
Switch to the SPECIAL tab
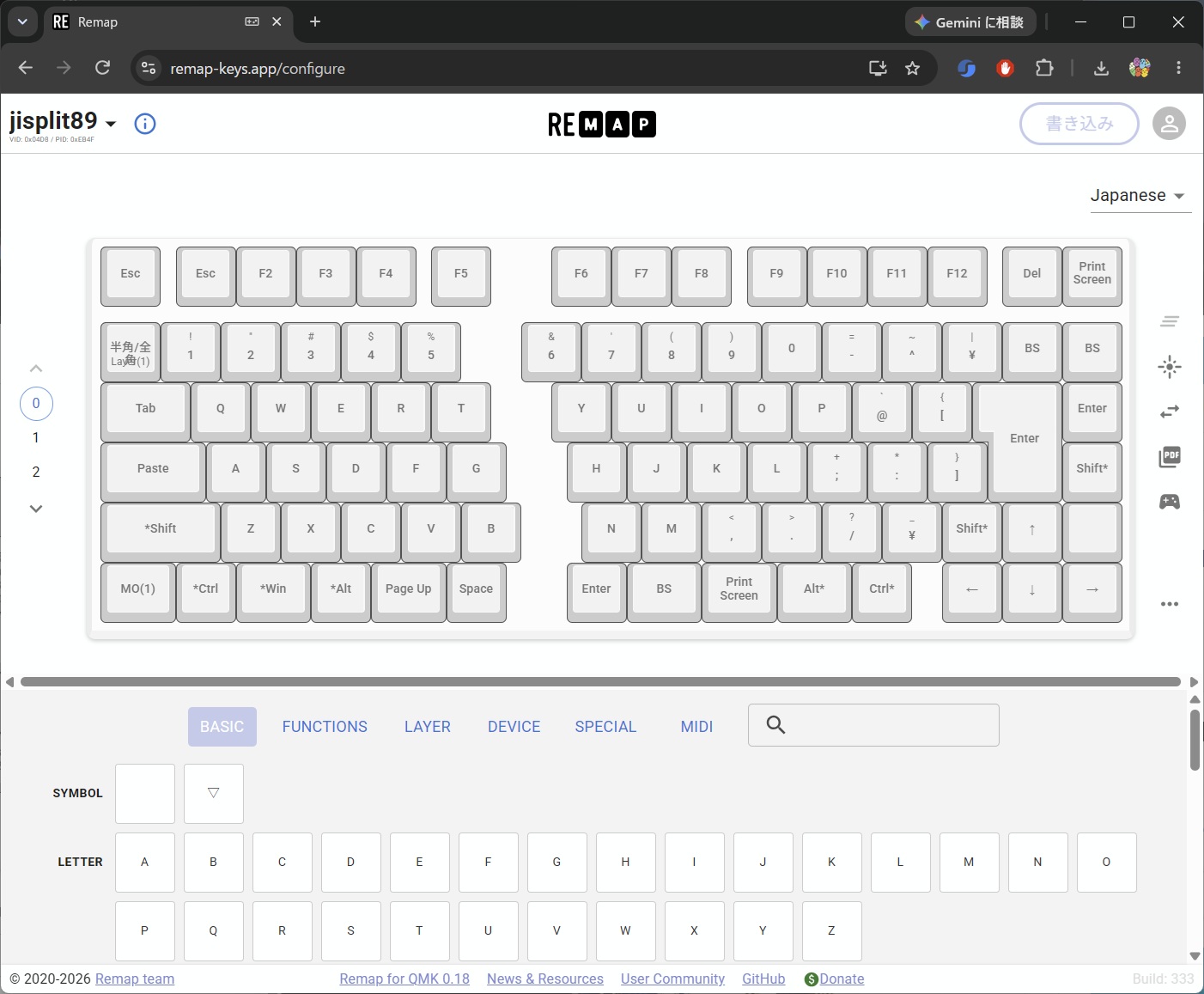click(x=605, y=727)
